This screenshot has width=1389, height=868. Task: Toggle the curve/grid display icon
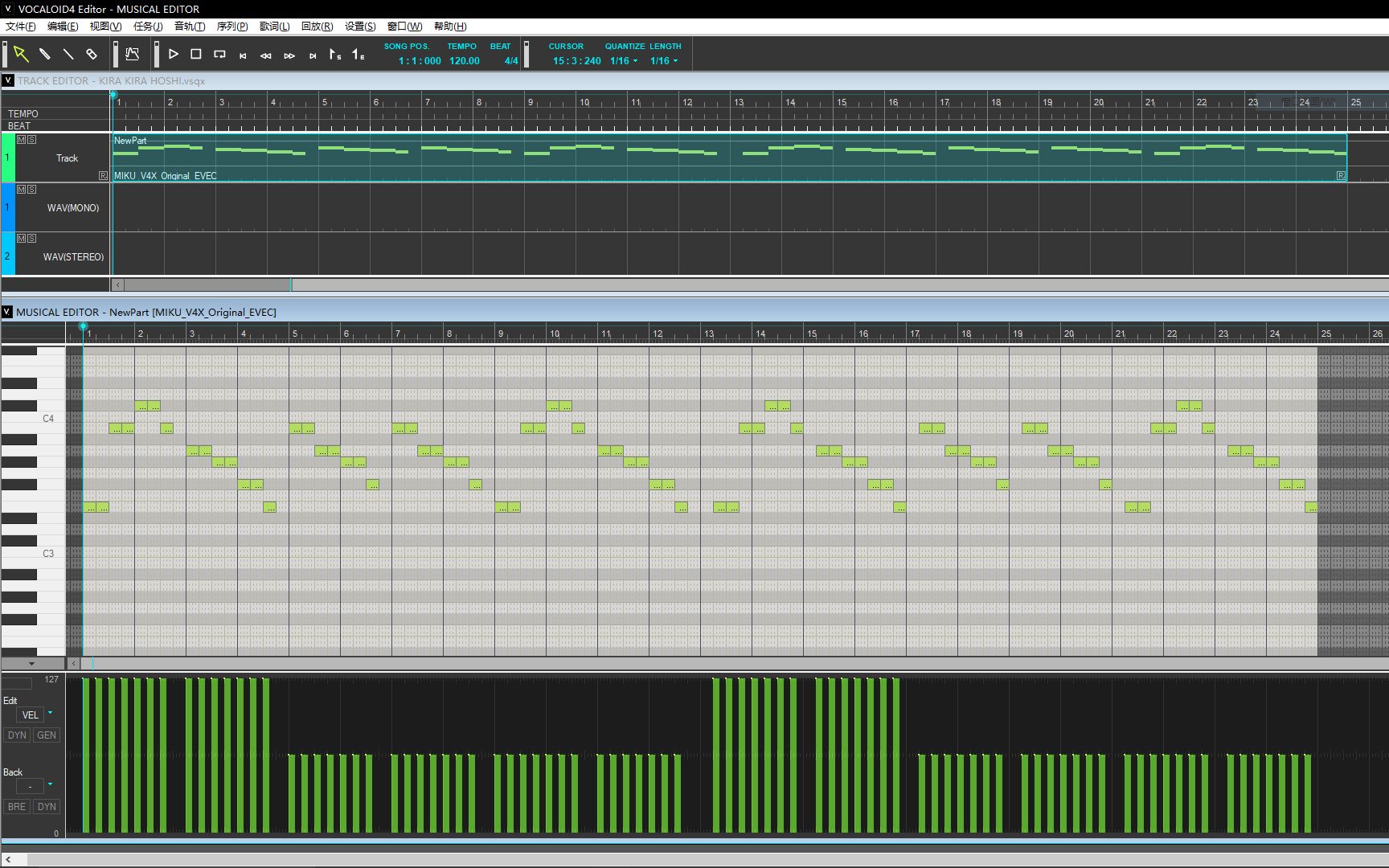tap(133, 55)
